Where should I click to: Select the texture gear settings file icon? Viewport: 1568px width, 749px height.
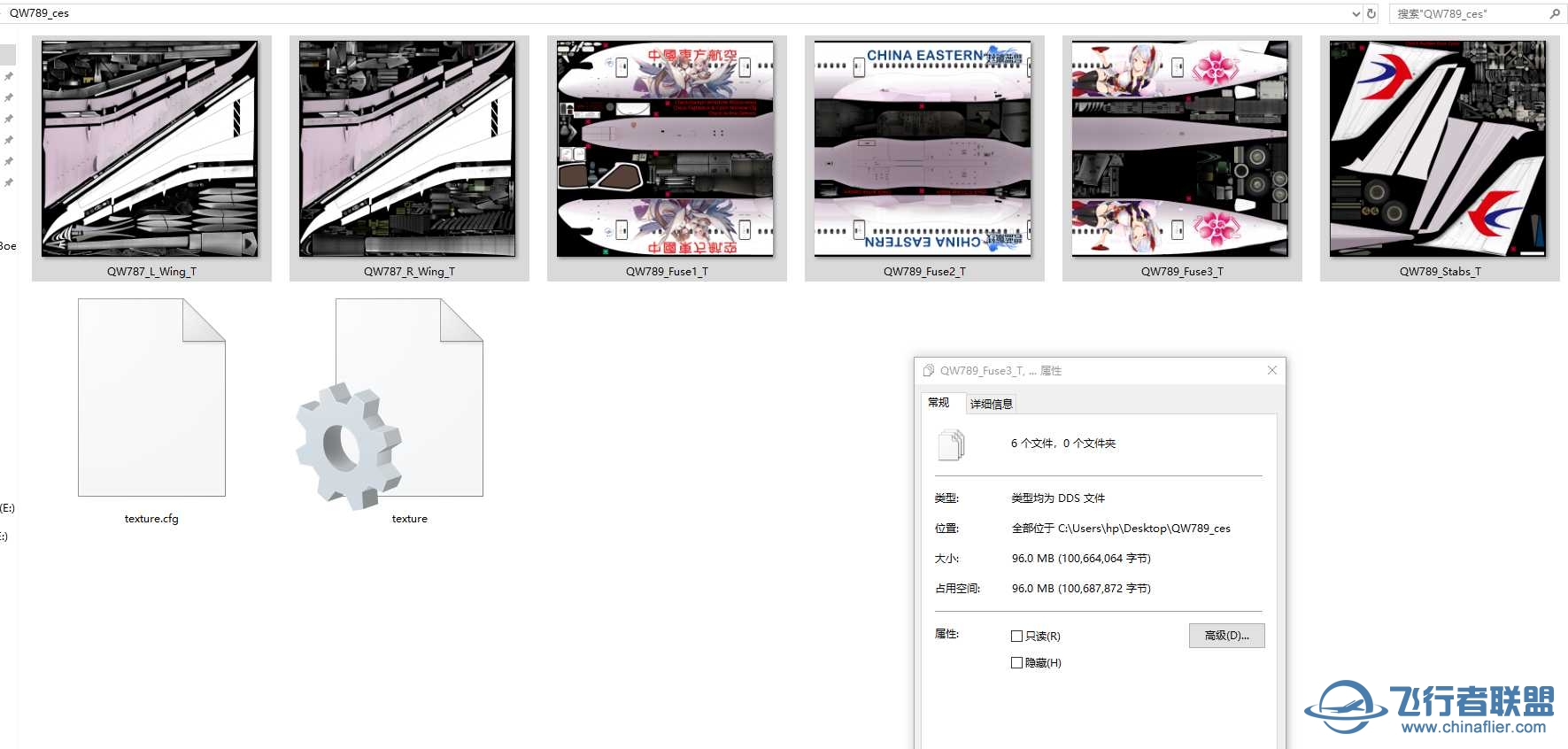[x=390, y=403]
